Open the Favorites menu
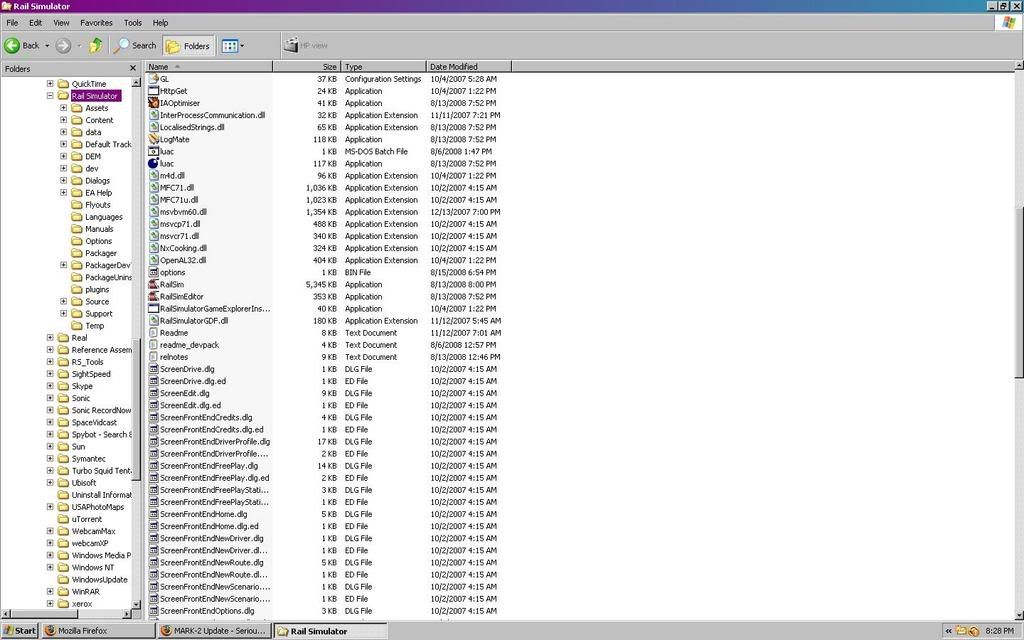Screen dimensions: 1024x640 click(x=96, y=22)
